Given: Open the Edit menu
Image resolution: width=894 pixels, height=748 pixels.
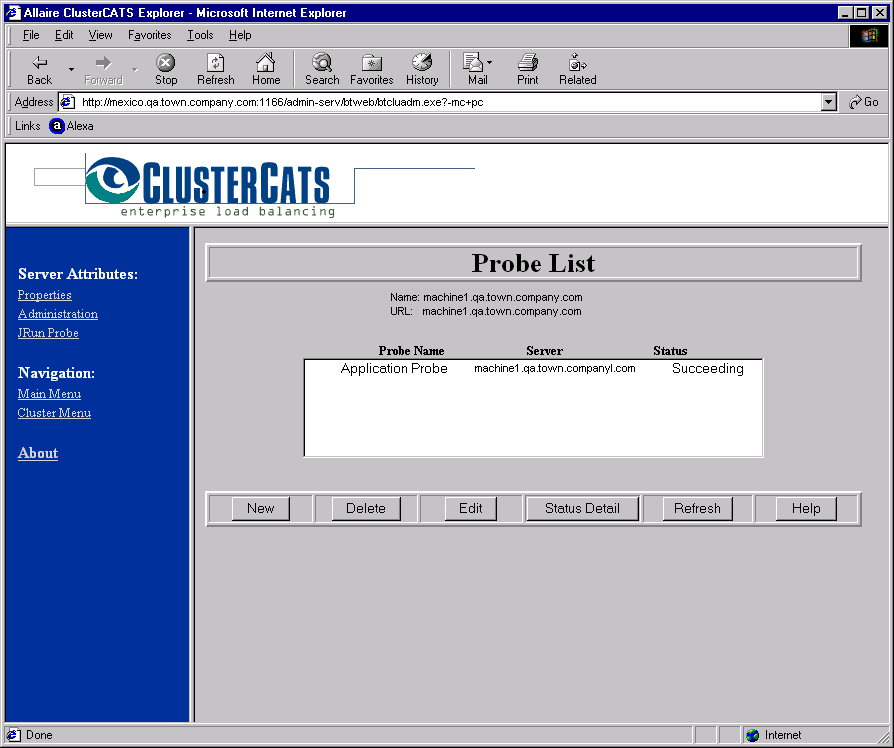Looking at the screenshot, I should point(64,35).
